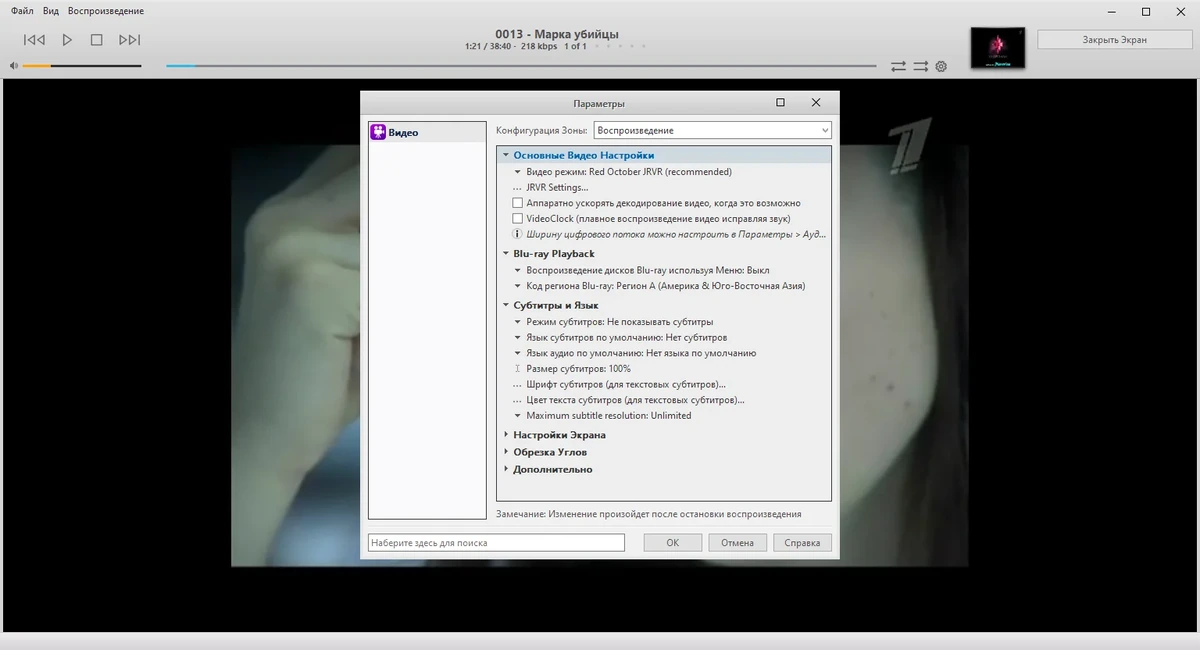Viewport: 1200px width, 650px height.
Task: Enable the VideoClock checkbox
Action: coord(518,218)
